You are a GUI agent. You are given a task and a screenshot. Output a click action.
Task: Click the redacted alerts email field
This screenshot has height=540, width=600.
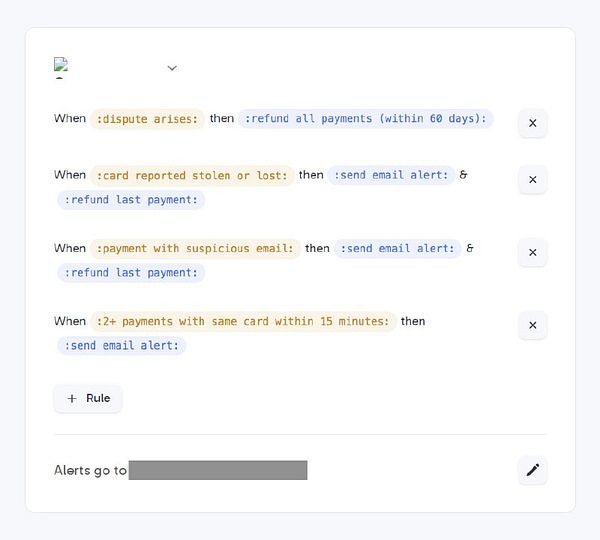pos(218,470)
